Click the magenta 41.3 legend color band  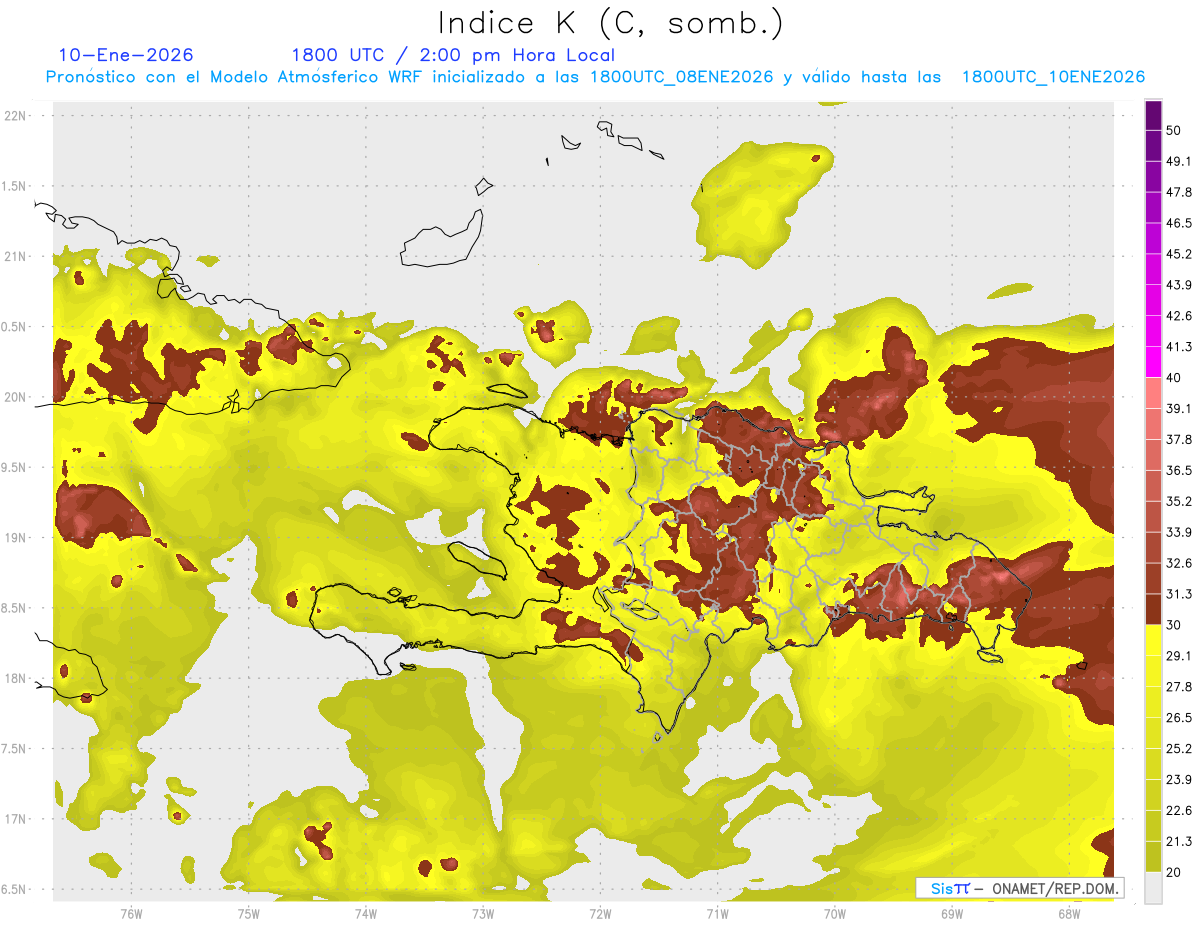1153,362
